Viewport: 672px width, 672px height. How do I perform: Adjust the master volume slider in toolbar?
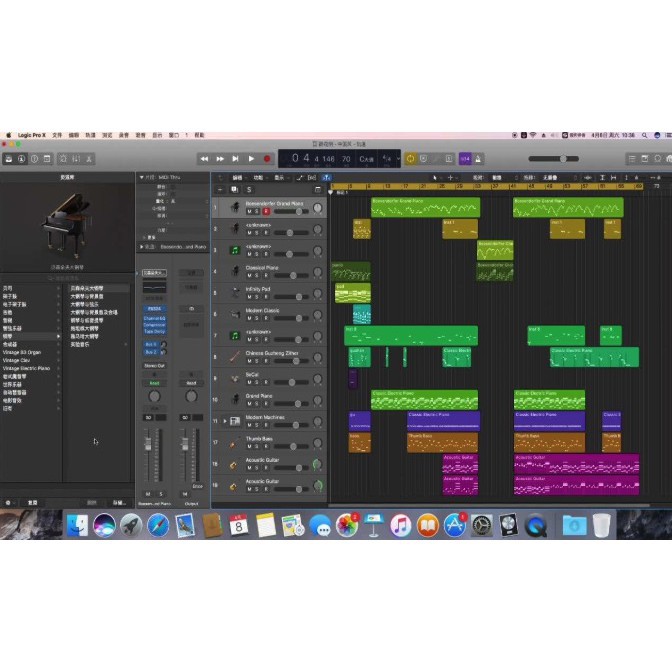point(554,159)
